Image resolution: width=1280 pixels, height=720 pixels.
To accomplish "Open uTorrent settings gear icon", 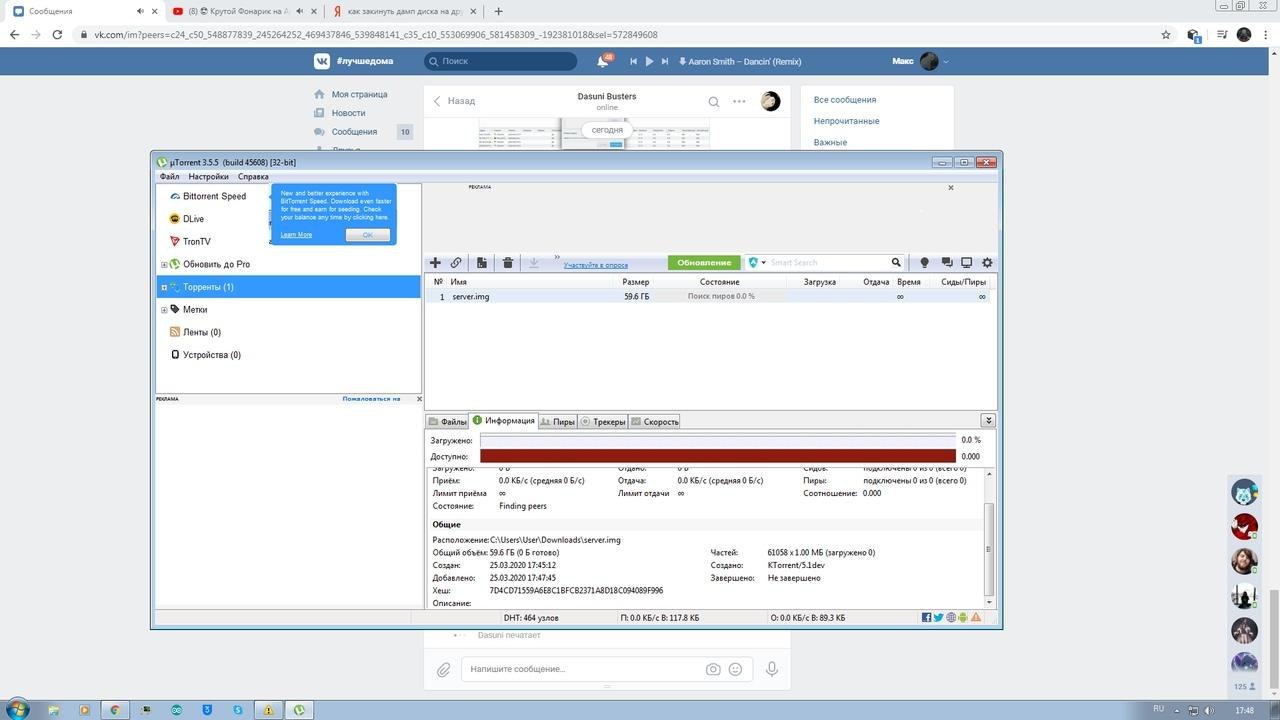I will pyautogui.click(x=987, y=263).
